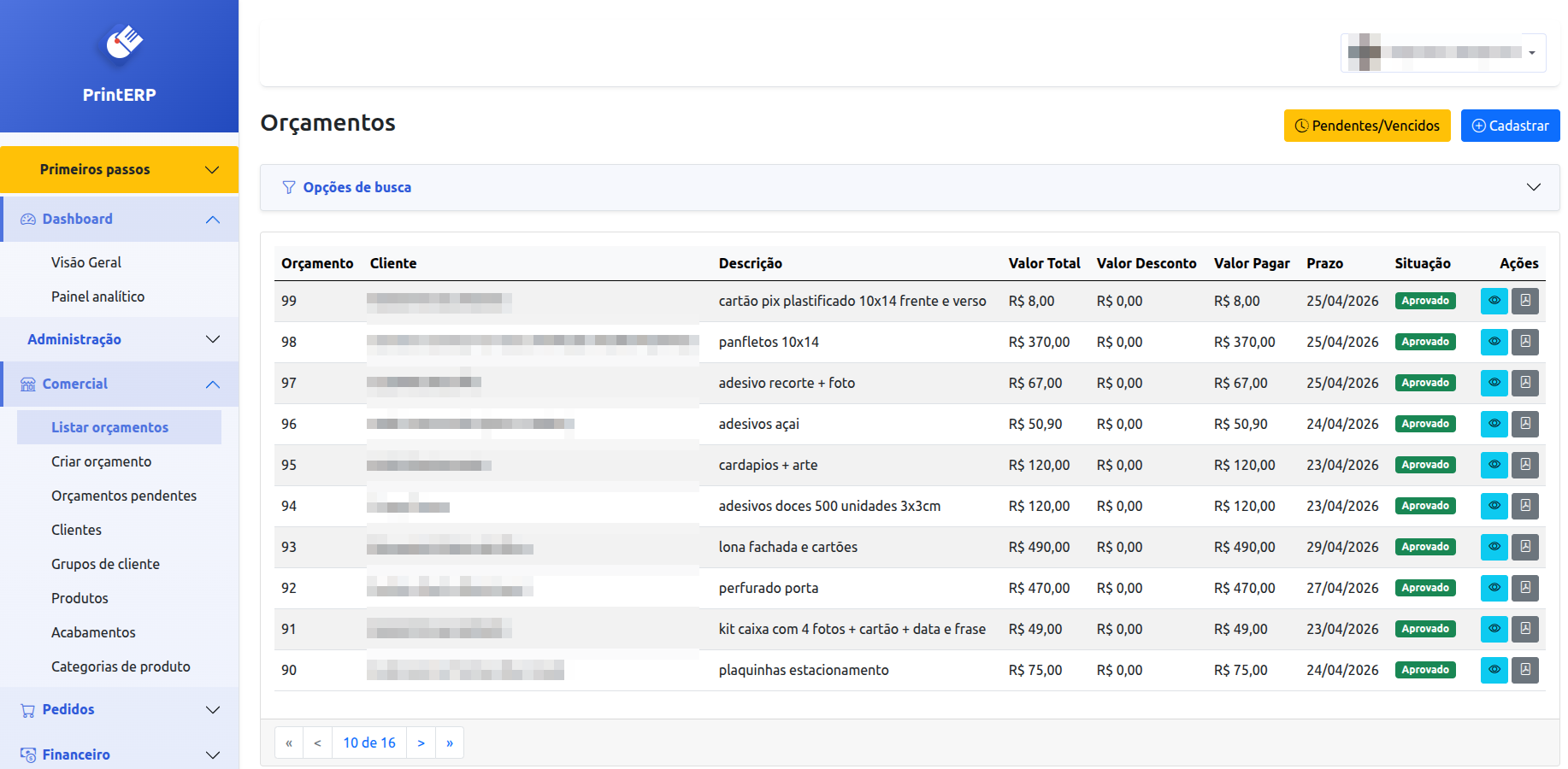Click the Pendentes/Vencidos button

(x=1366, y=126)
